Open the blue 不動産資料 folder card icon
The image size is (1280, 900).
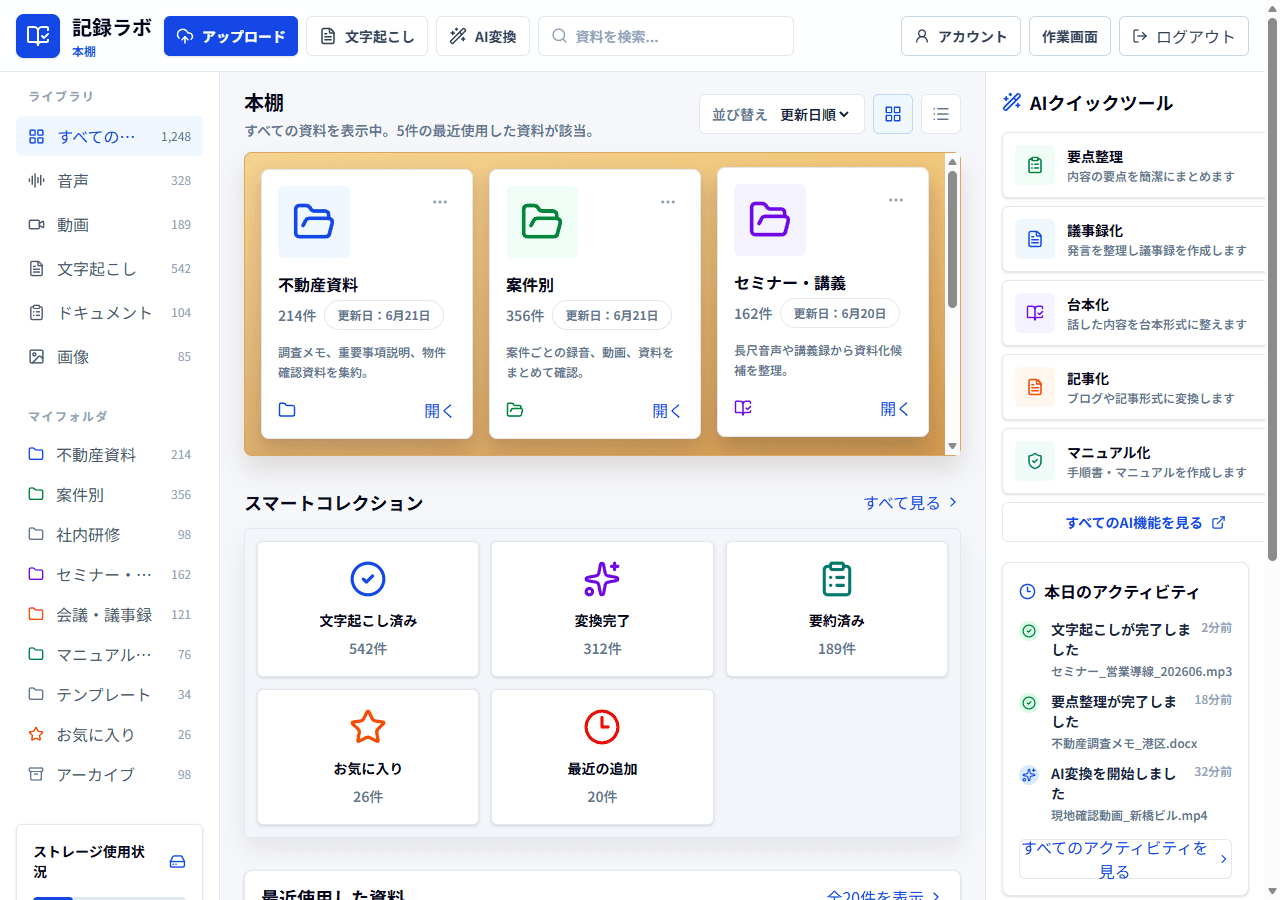click(314, 222)
